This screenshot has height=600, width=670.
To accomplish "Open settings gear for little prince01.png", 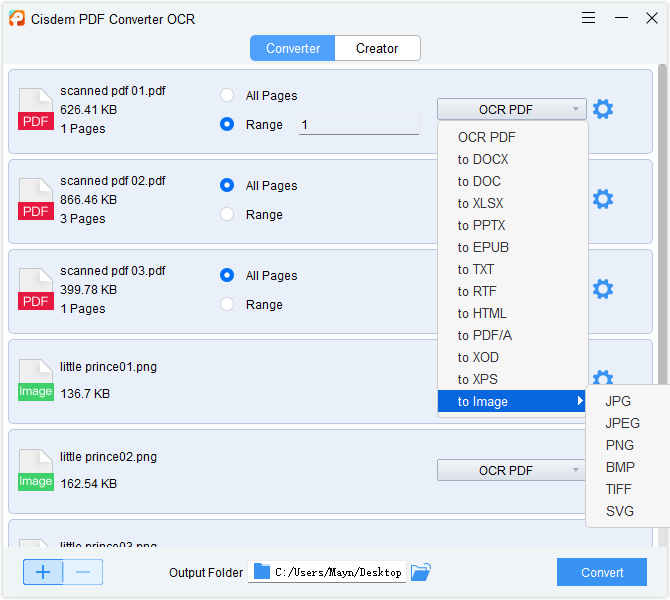I will 602,377.
